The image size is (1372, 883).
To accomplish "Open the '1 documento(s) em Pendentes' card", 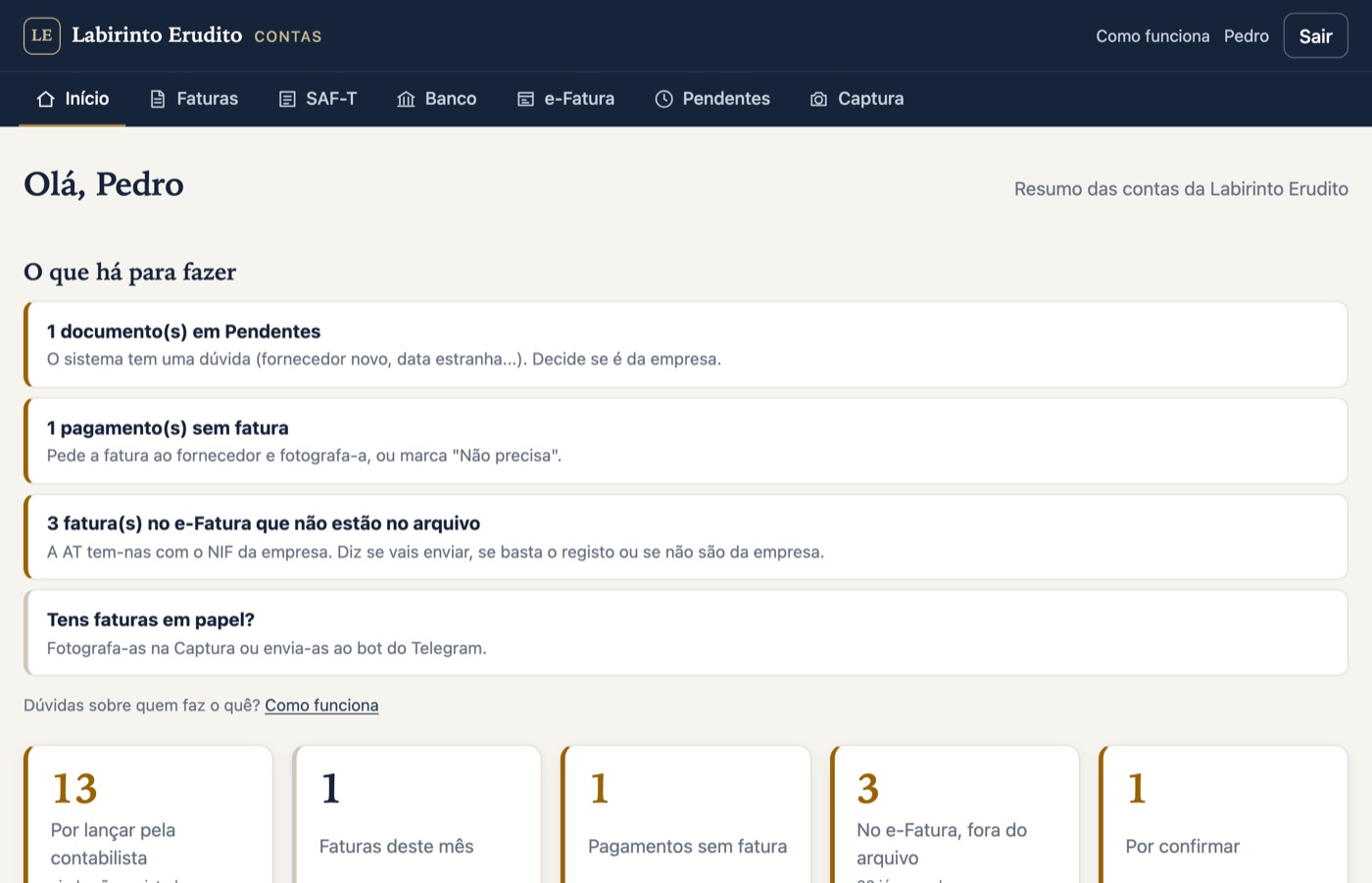I will [686, 344].
